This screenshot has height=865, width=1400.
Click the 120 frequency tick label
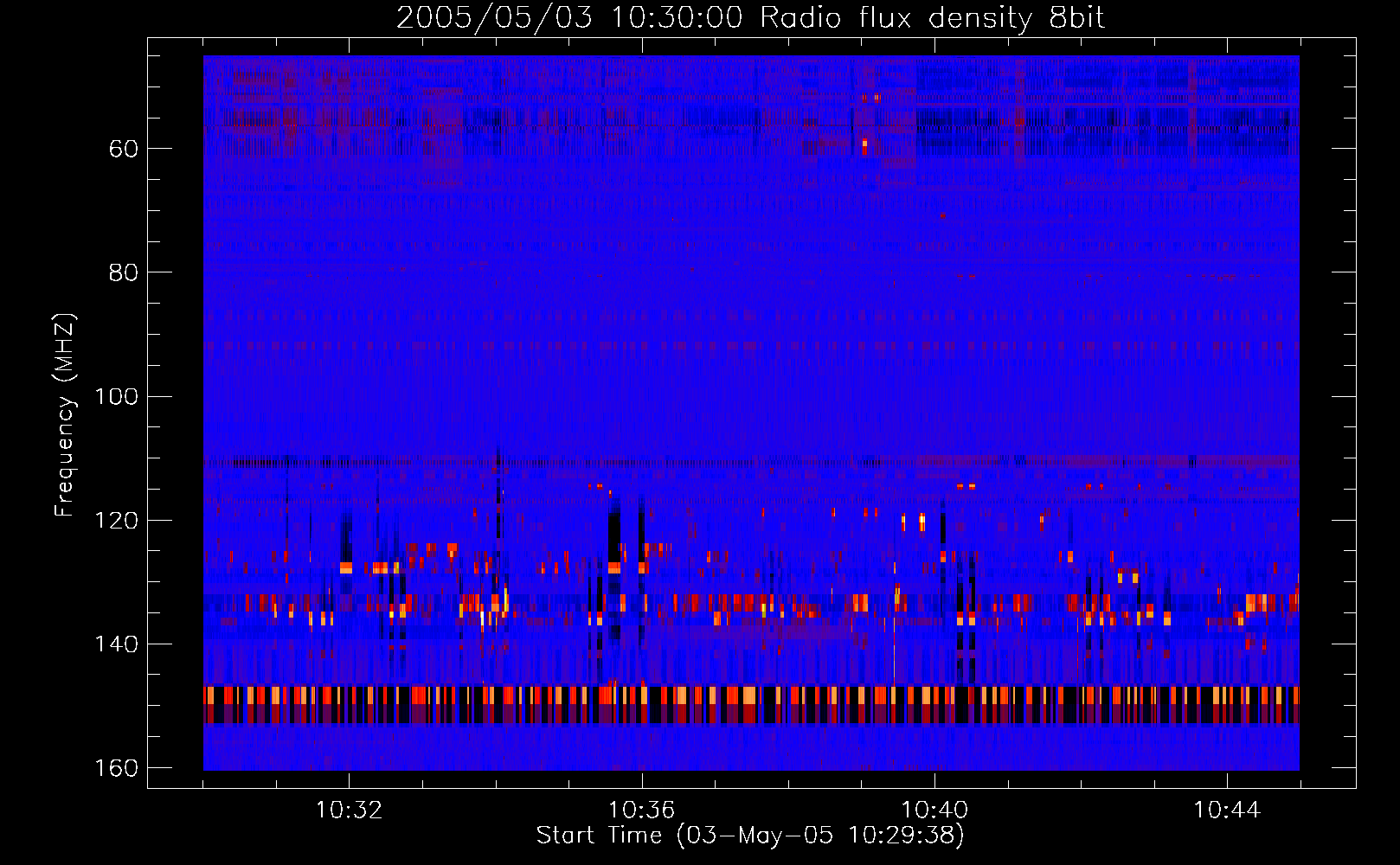pos(116,521)
